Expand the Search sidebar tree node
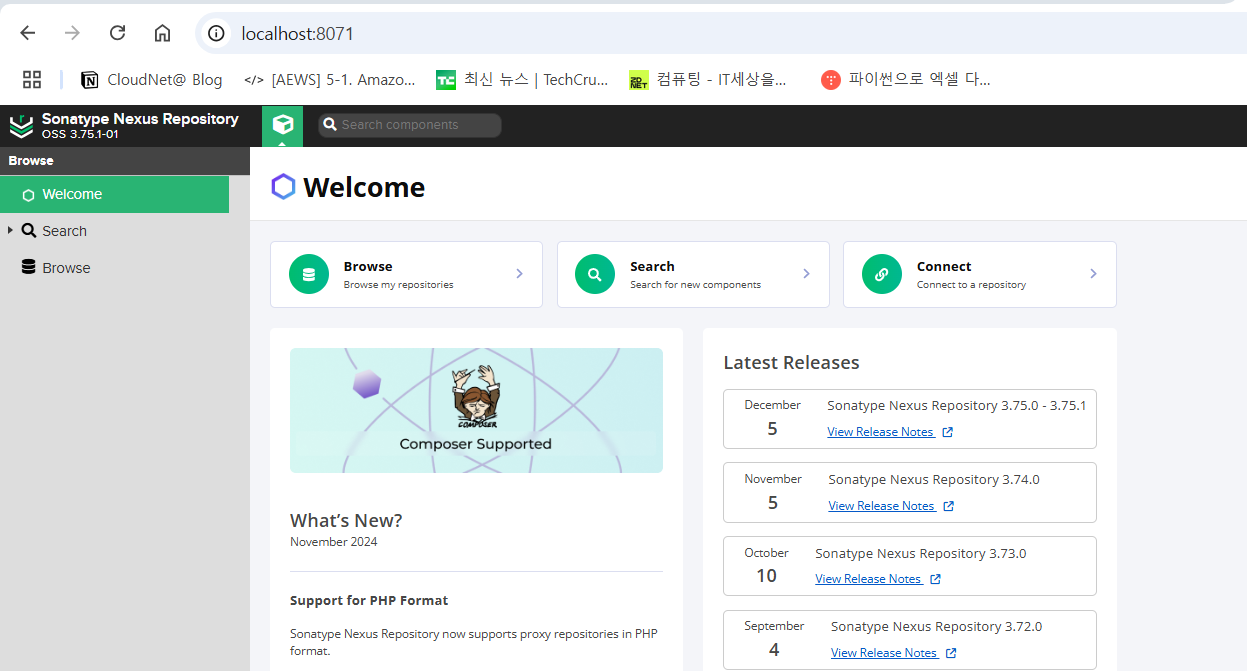Screen dimensions: 1247x671 [10, 231]
